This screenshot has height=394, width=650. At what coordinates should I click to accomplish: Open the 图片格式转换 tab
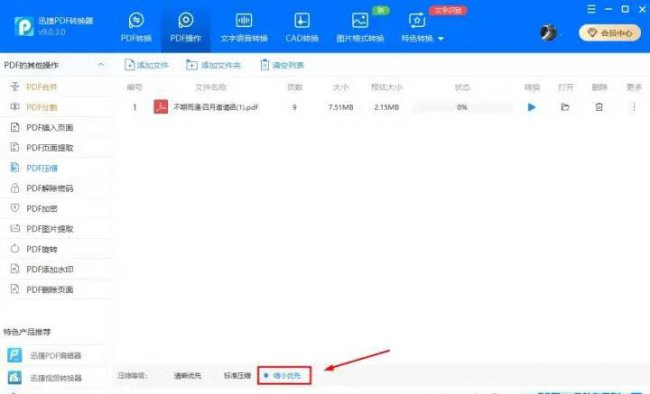point(360,27)
